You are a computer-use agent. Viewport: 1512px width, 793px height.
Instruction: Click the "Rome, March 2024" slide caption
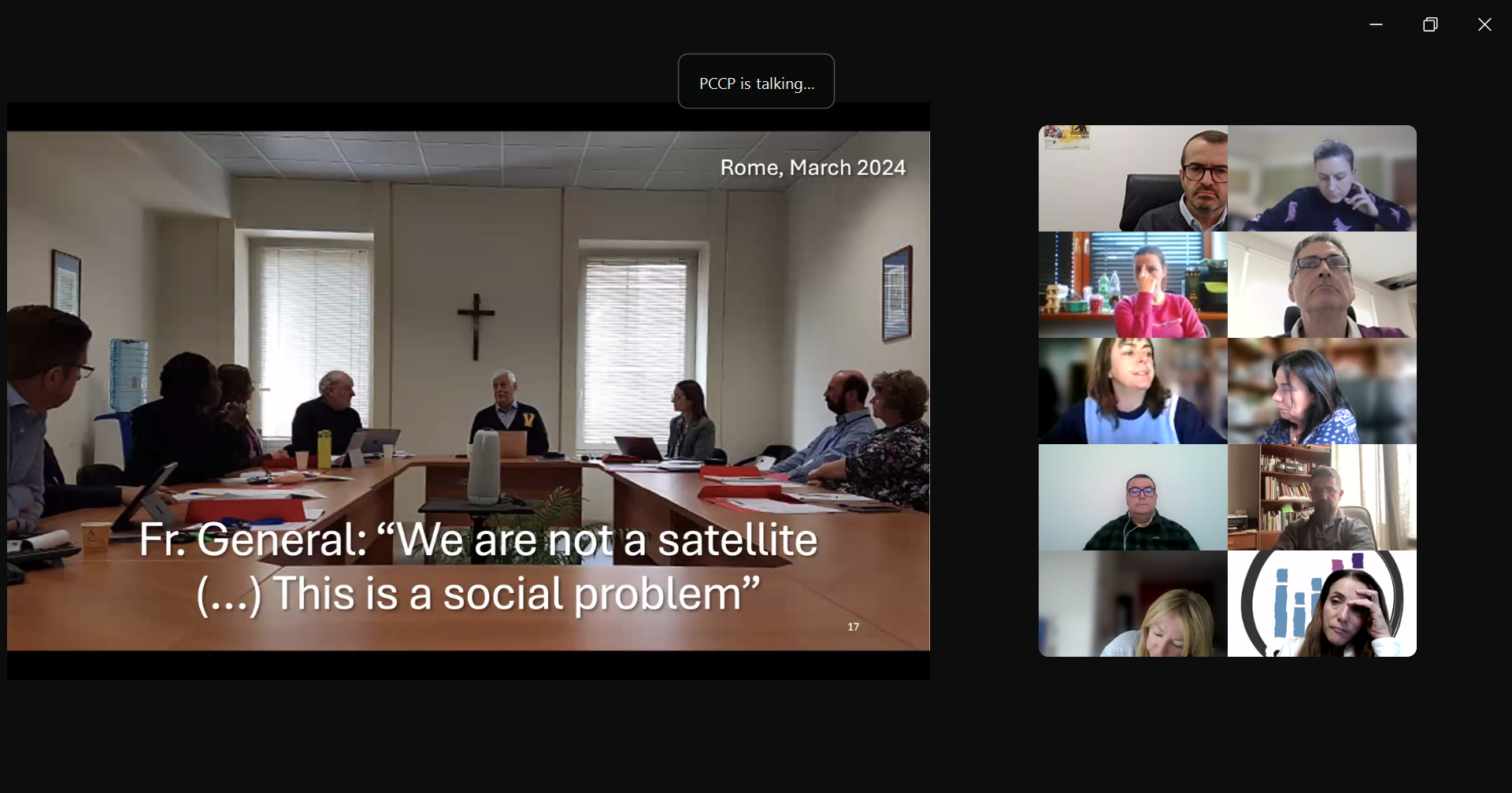813,168
